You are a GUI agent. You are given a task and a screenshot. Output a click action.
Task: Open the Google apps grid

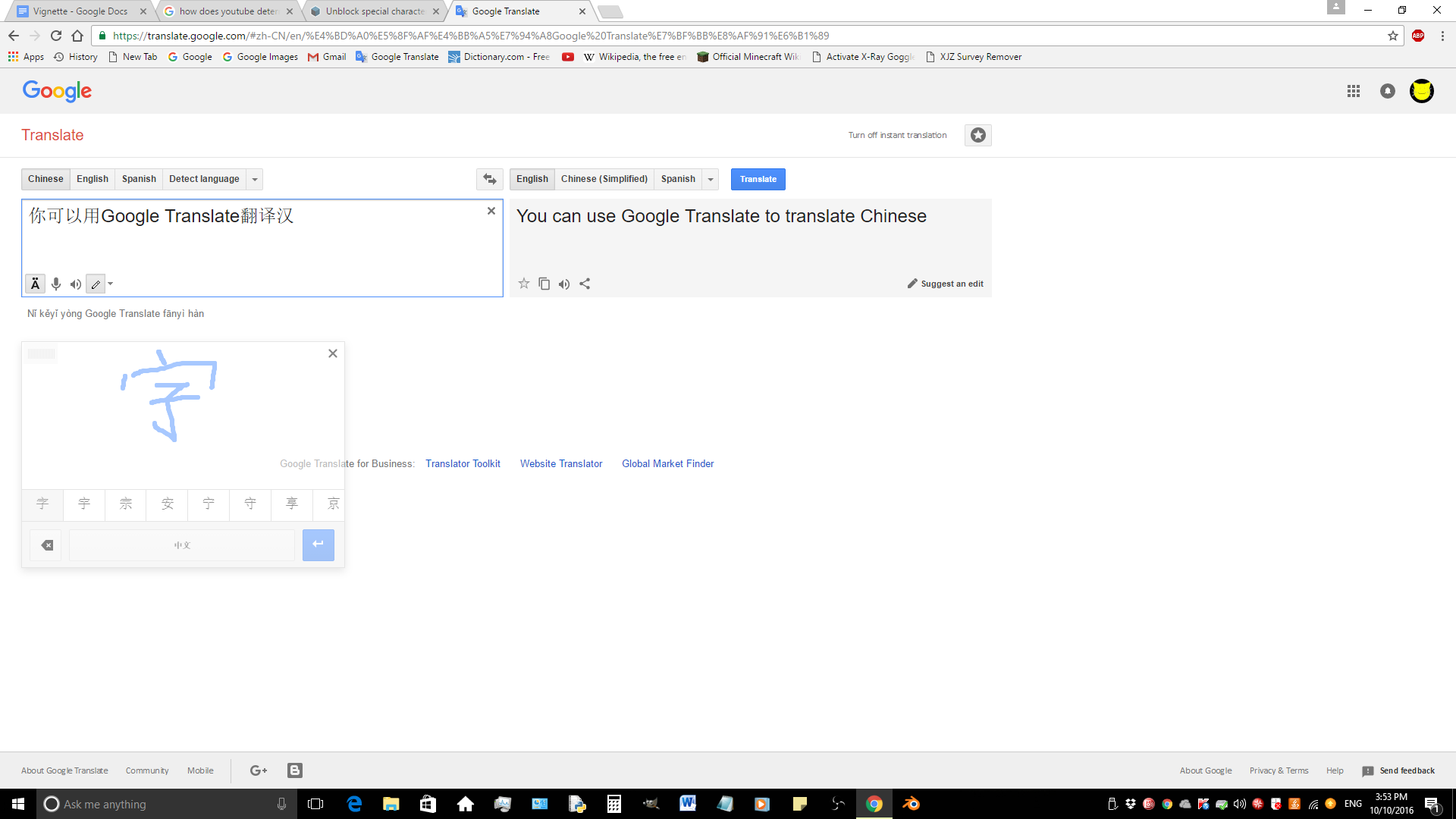(x=1354, y=91)
